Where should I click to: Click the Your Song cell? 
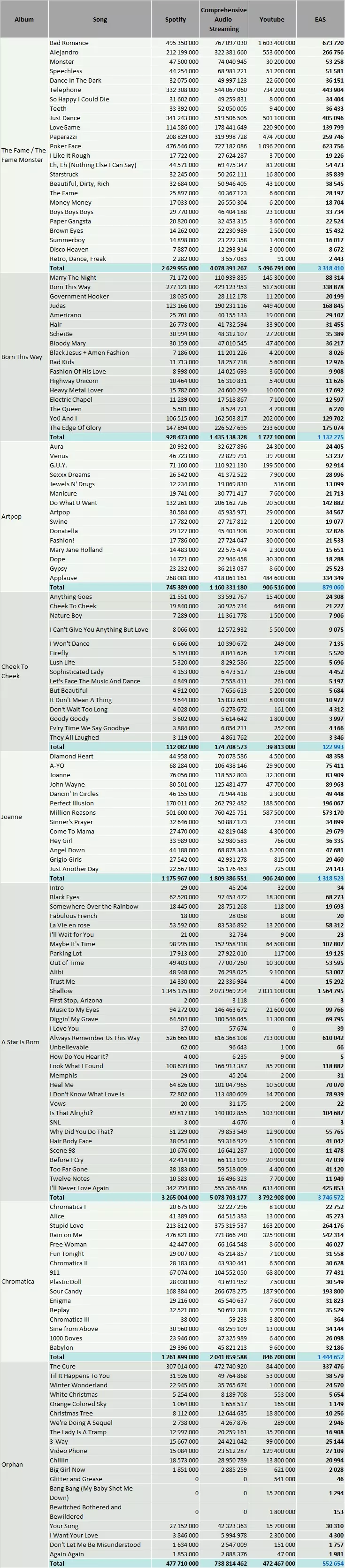click(100, 1525)
